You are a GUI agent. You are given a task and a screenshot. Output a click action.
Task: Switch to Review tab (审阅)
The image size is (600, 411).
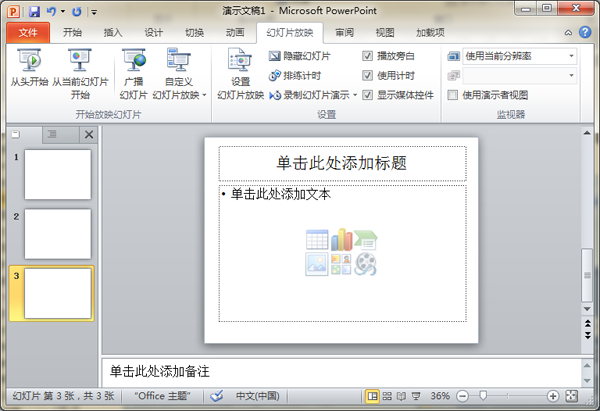344,33
